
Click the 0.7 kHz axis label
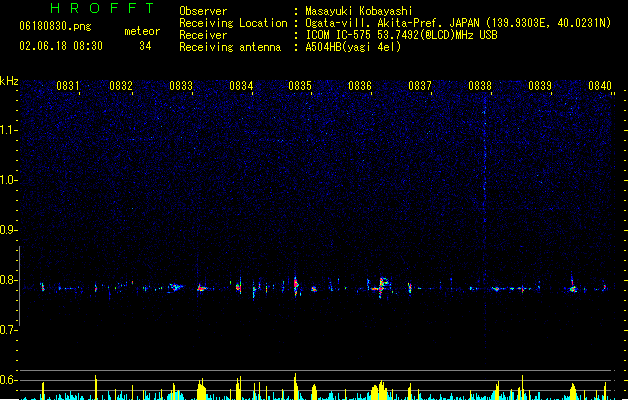8,330
